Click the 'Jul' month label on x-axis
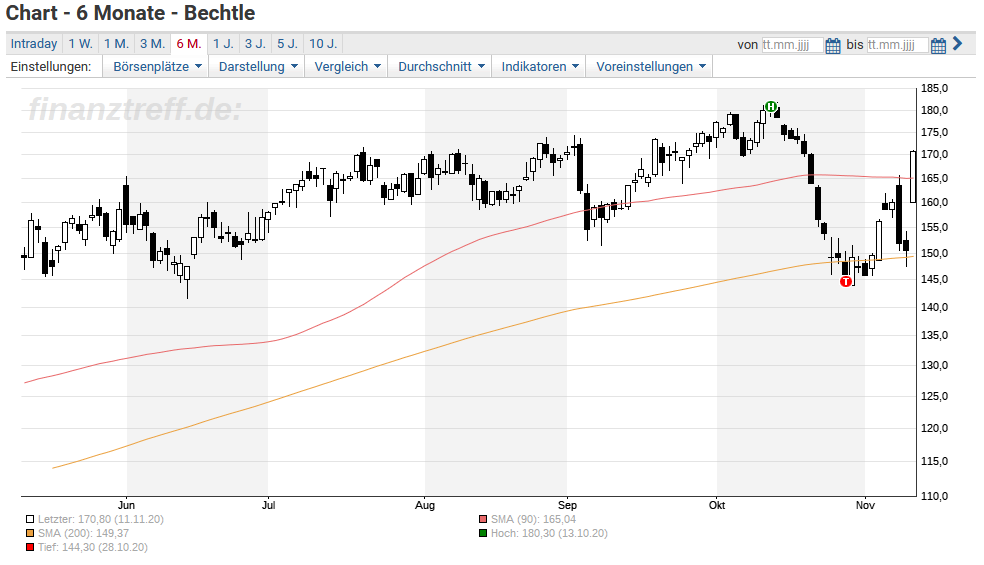984x565 pixels. (269, 505)
